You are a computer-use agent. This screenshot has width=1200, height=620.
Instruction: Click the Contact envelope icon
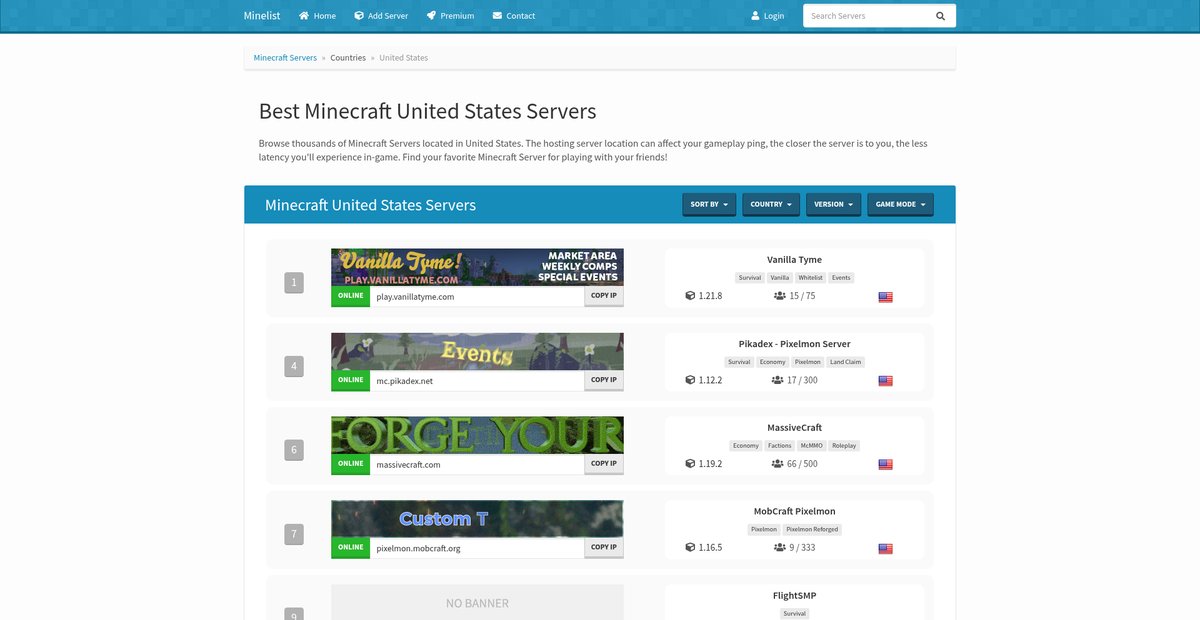click(497, 16)
